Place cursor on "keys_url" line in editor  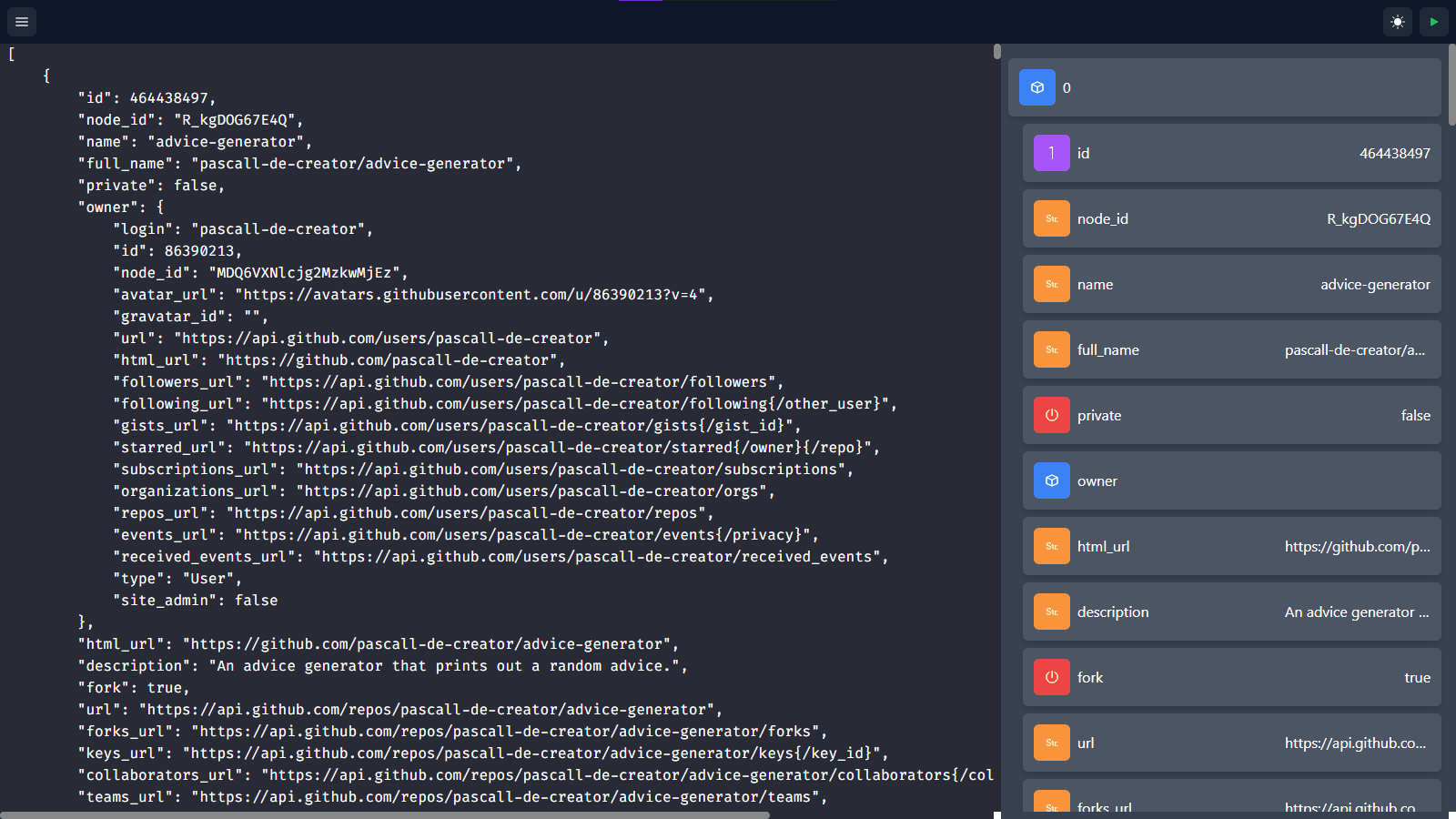(483, 753)
